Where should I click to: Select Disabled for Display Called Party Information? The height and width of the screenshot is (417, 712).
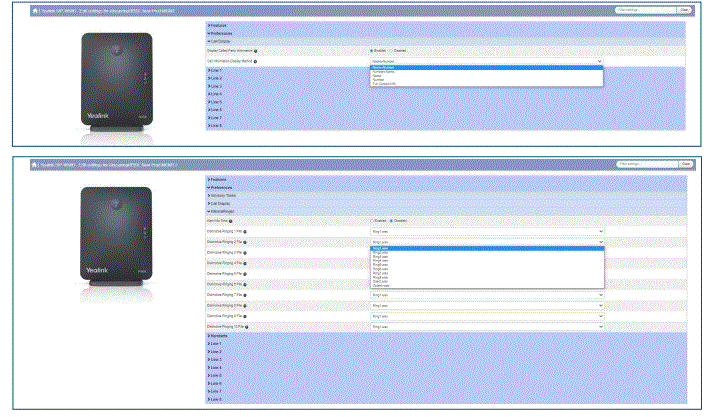coord(391,51)
